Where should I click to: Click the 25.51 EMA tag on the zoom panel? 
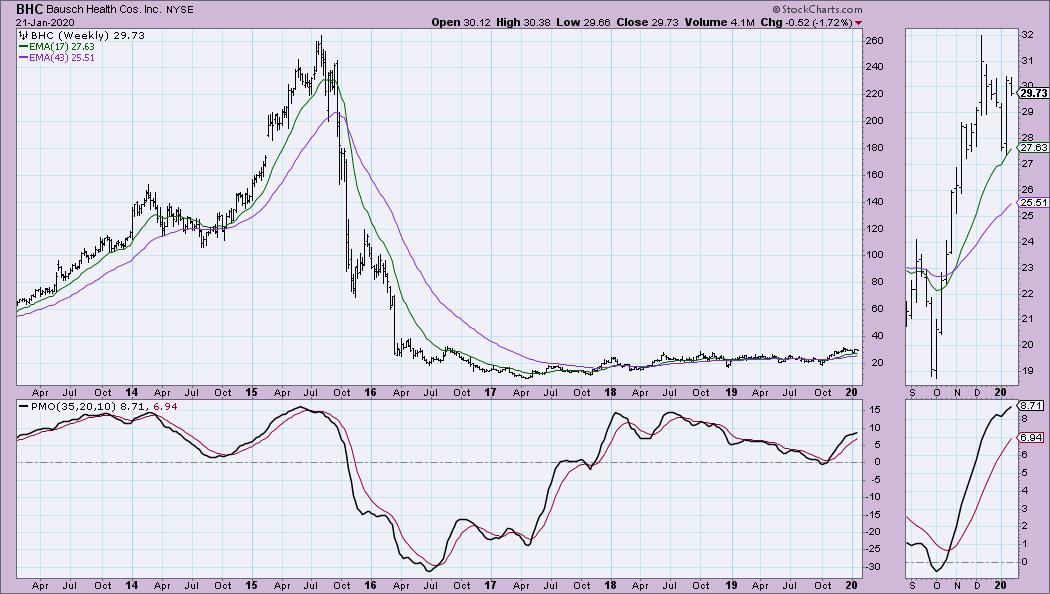[x=1033, y=202]
